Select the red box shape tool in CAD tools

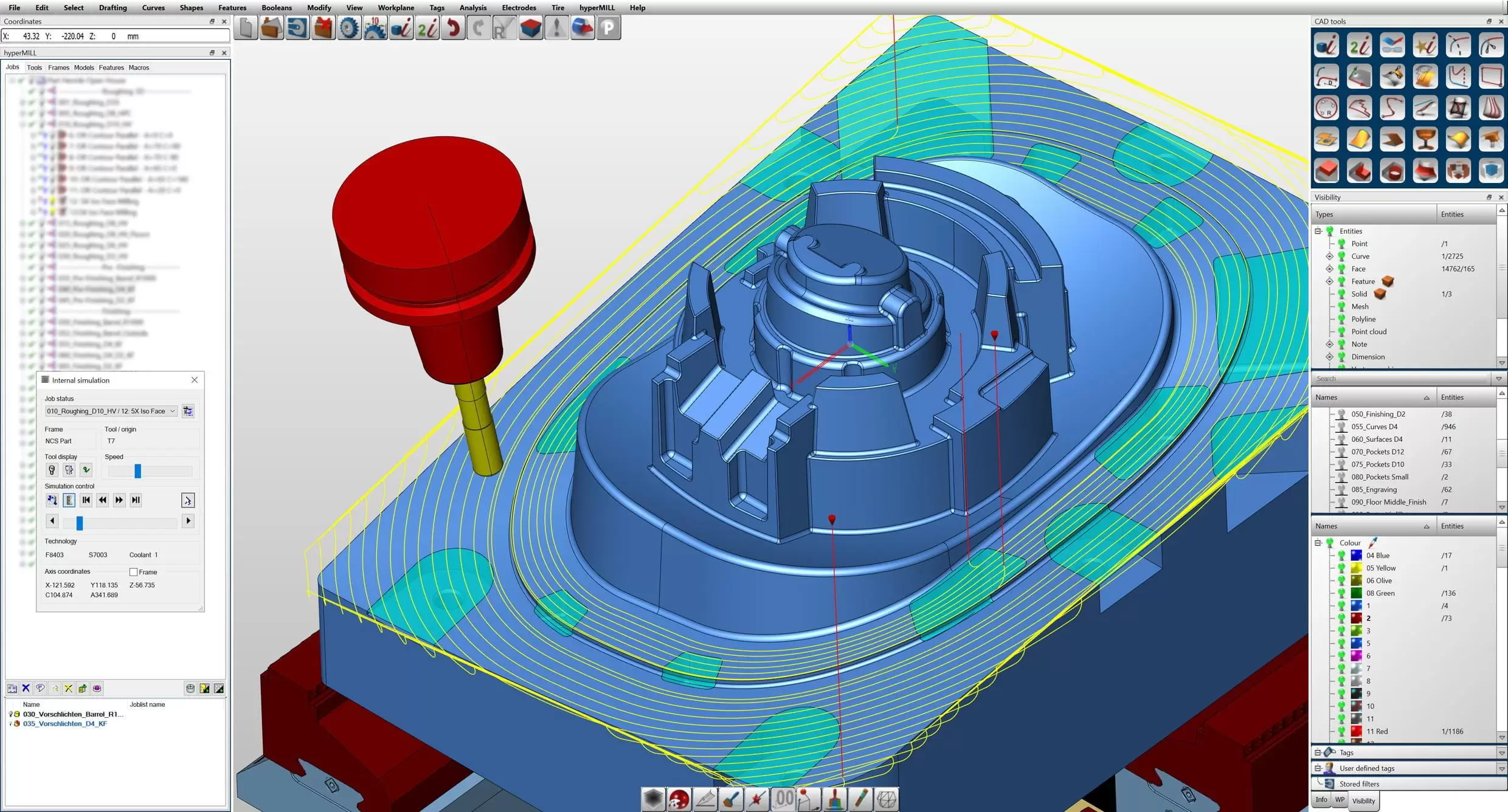1326,171
